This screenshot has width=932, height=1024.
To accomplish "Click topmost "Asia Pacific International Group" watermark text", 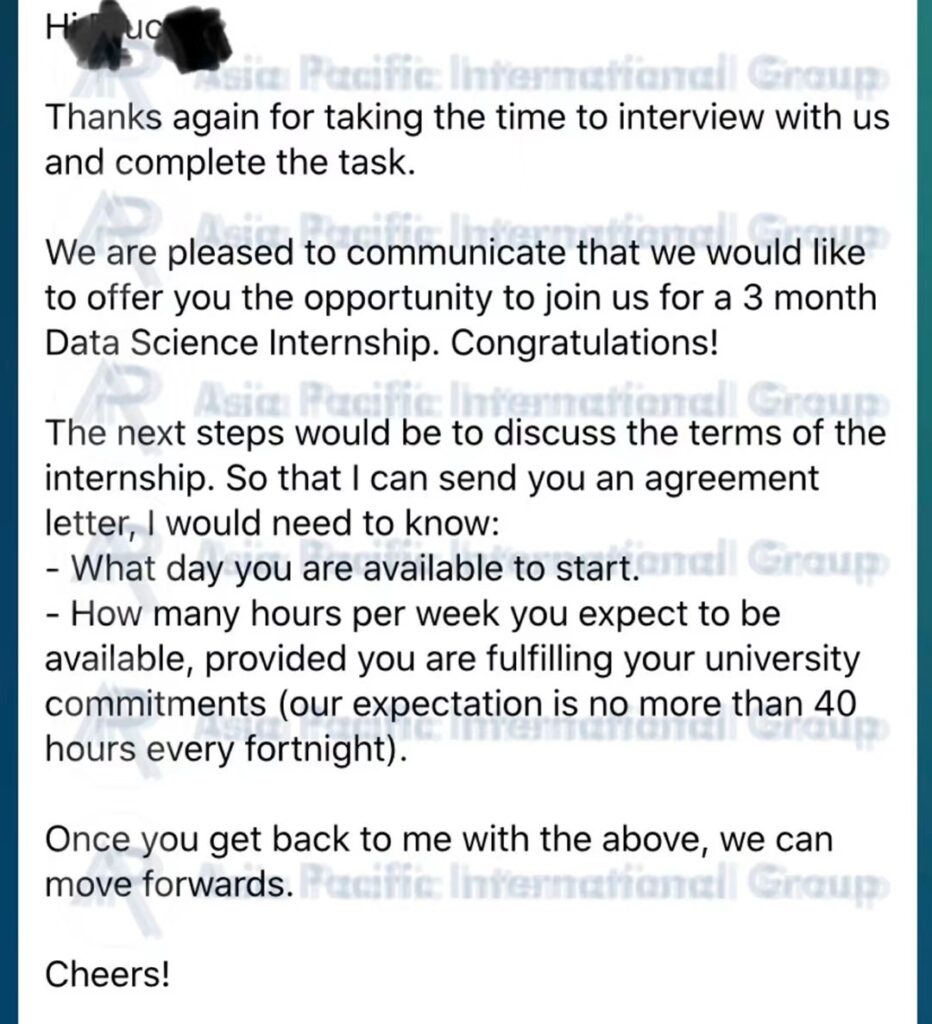I will [539, 81].
